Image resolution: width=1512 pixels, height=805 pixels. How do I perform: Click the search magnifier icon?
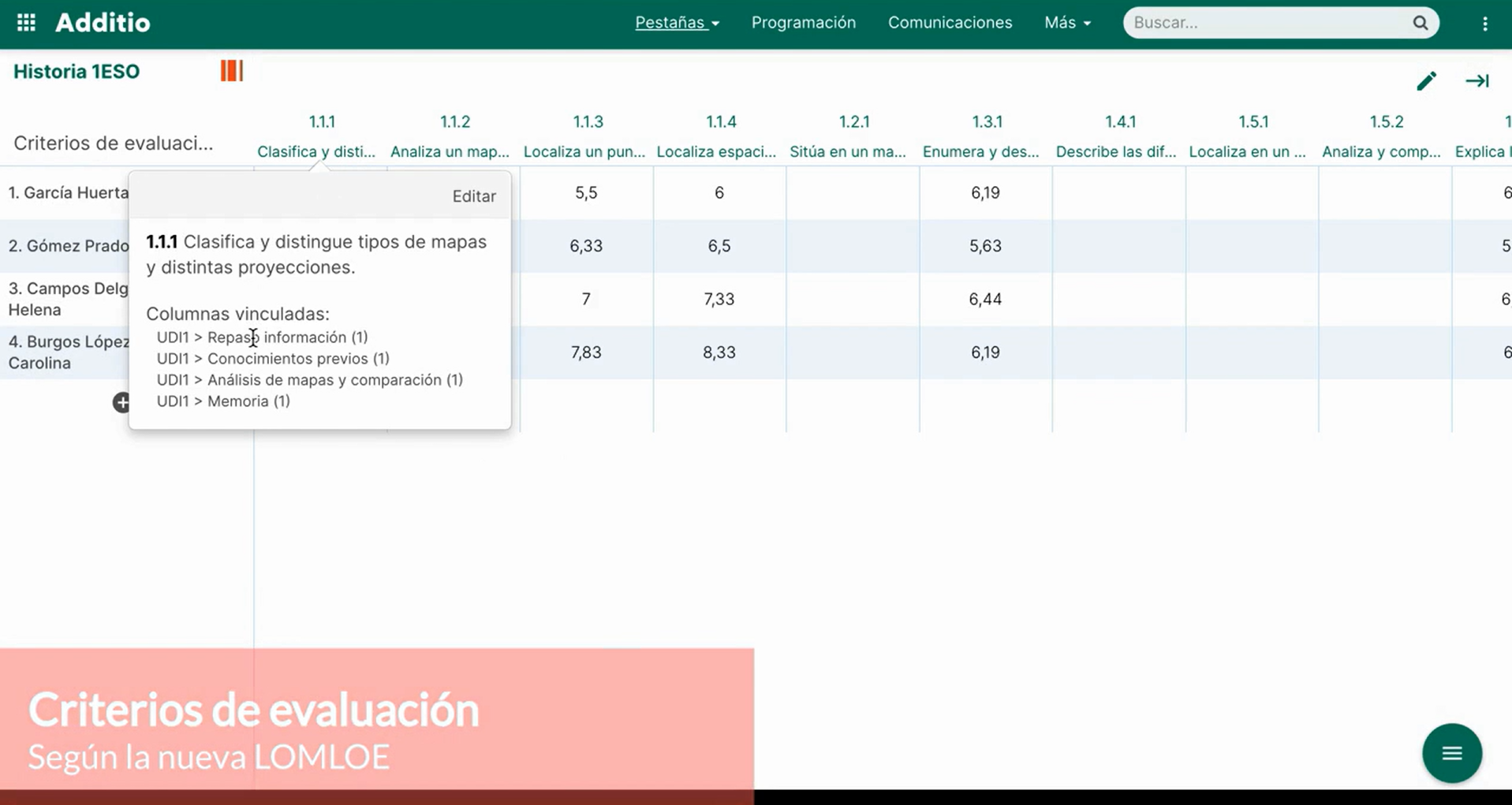click(1420, 23)
